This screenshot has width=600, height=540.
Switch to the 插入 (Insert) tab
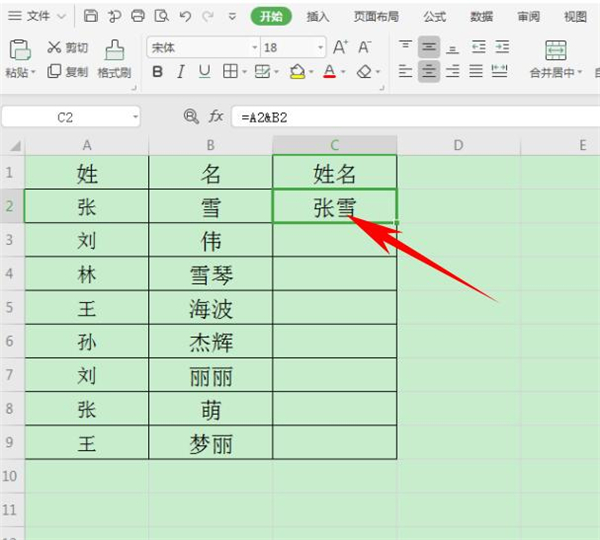click(x=318, y=17)
